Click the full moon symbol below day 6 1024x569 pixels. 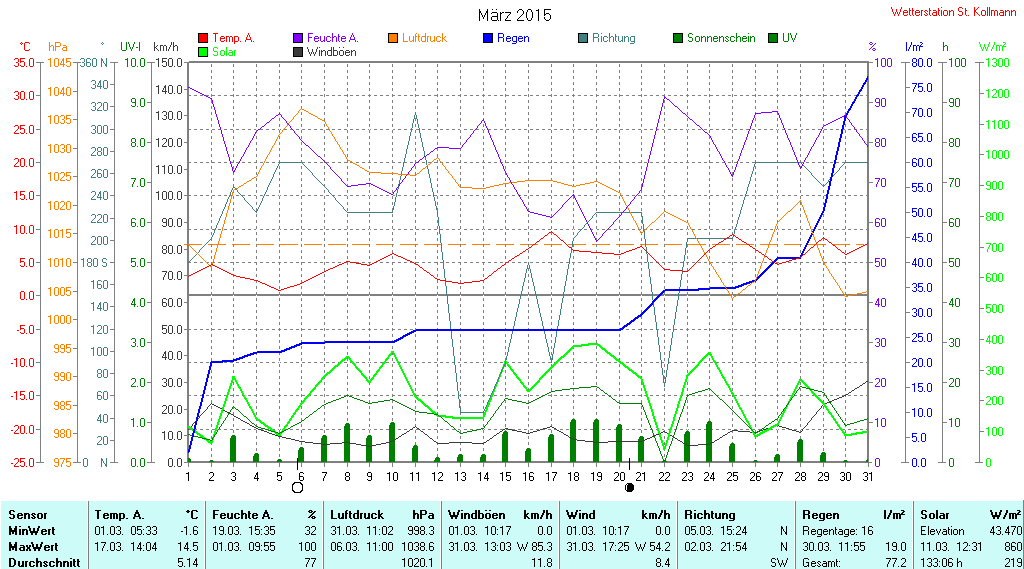pyautogui.click(x=298, y=487)
